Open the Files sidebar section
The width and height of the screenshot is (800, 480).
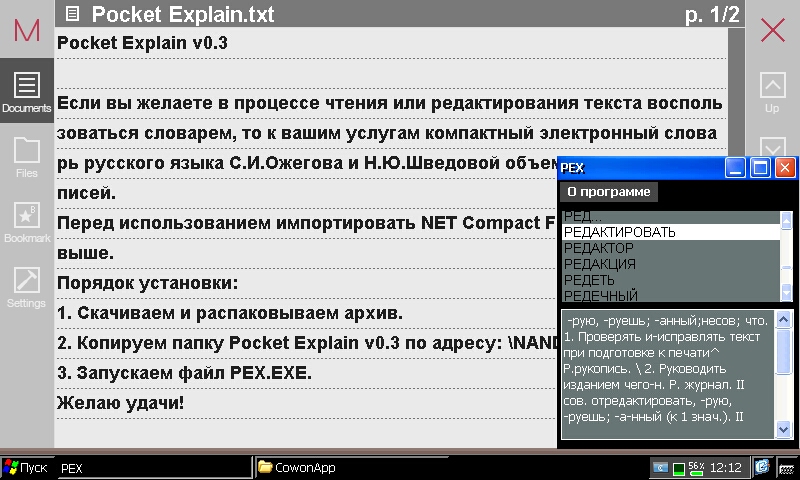coord(27,157)
